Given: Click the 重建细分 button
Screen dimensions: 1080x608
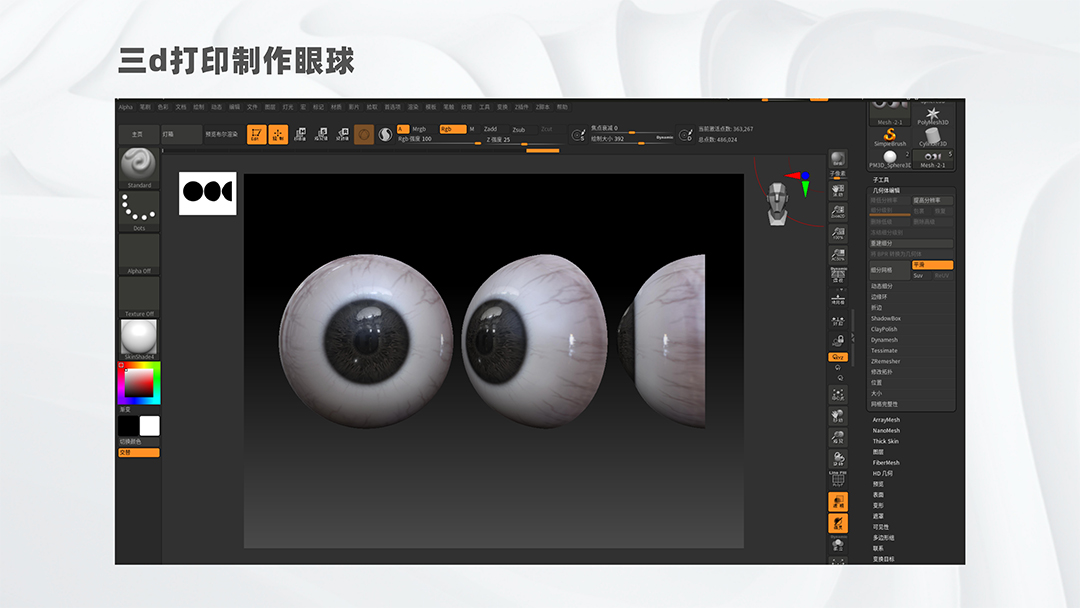Looking at the screenshot, I should [911, 243].
